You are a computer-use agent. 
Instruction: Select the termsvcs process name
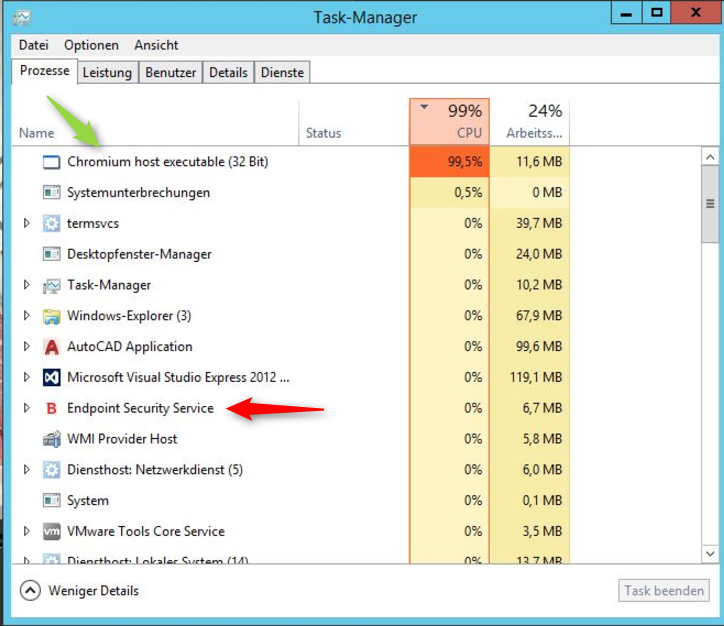click(93, 223)
